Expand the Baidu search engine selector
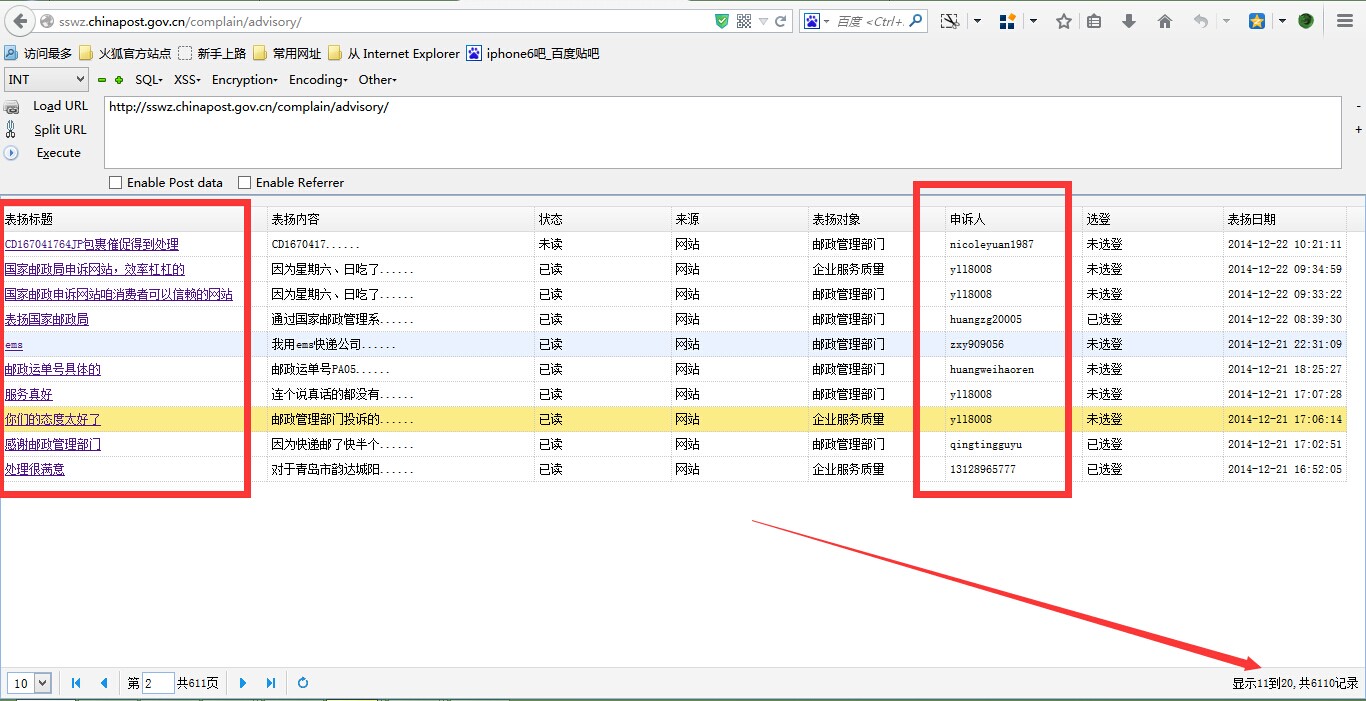The image size is (1366, 701). 817,21
